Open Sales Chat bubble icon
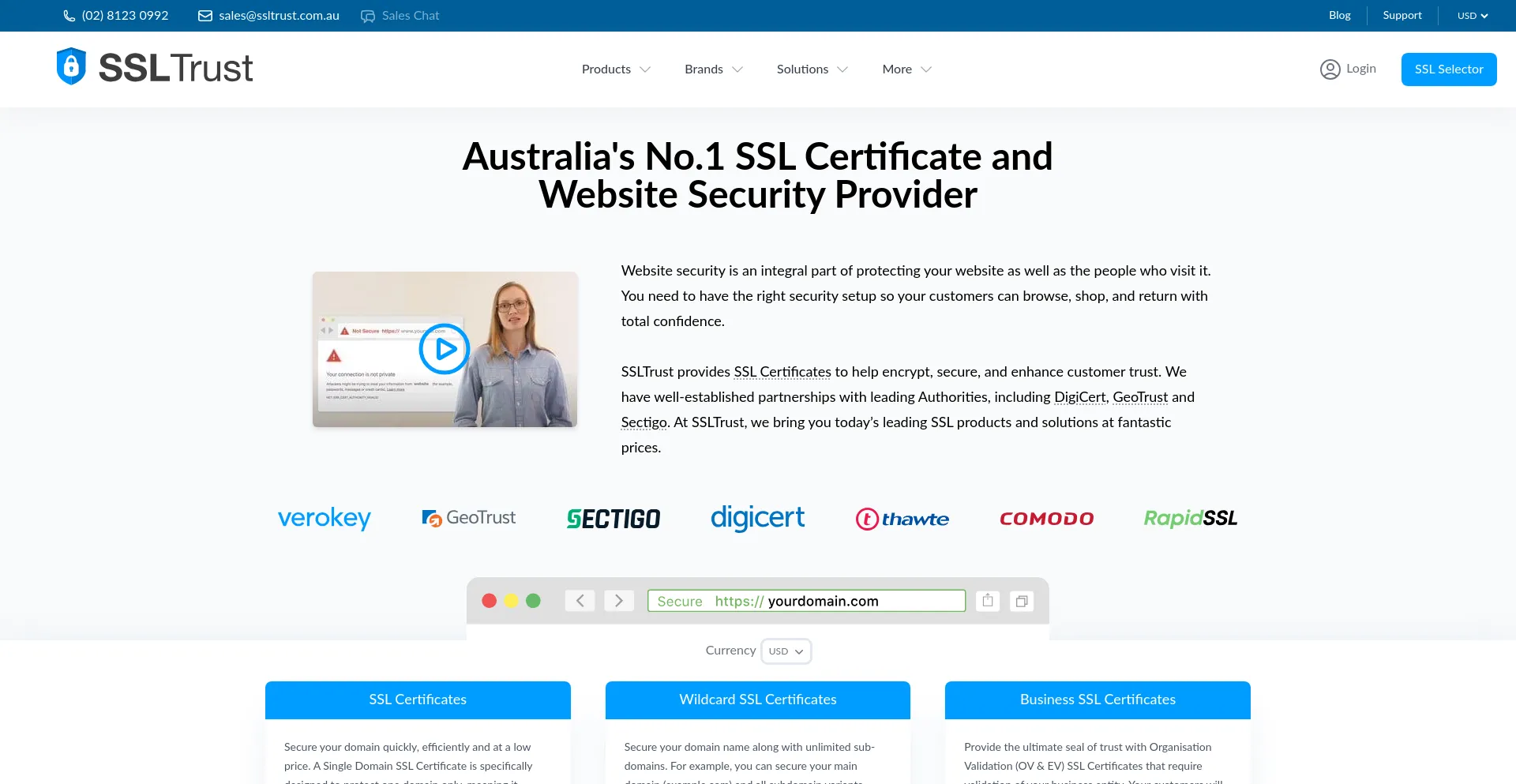 coord(368,16)
